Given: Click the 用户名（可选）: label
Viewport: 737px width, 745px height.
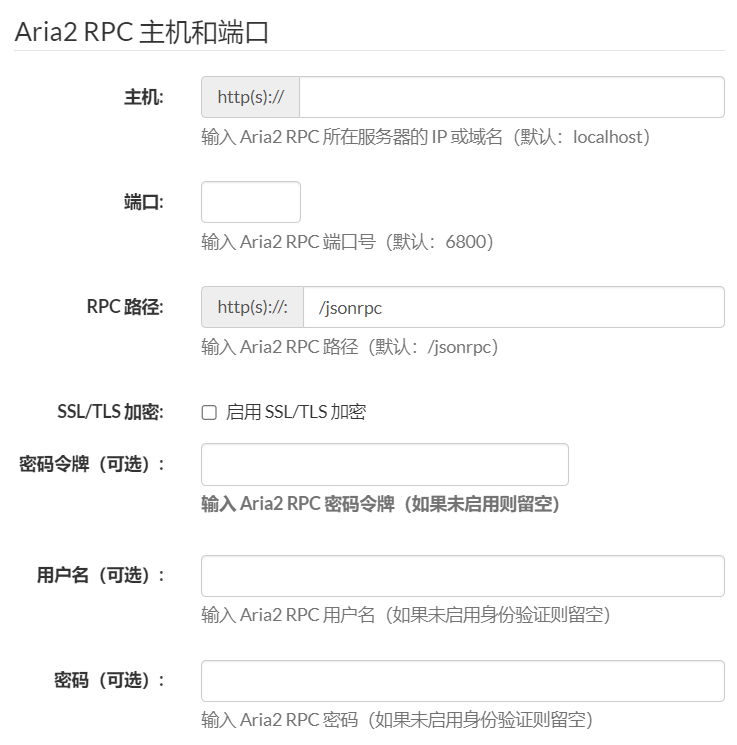Looking at the screenshot, I should (101, 575).
